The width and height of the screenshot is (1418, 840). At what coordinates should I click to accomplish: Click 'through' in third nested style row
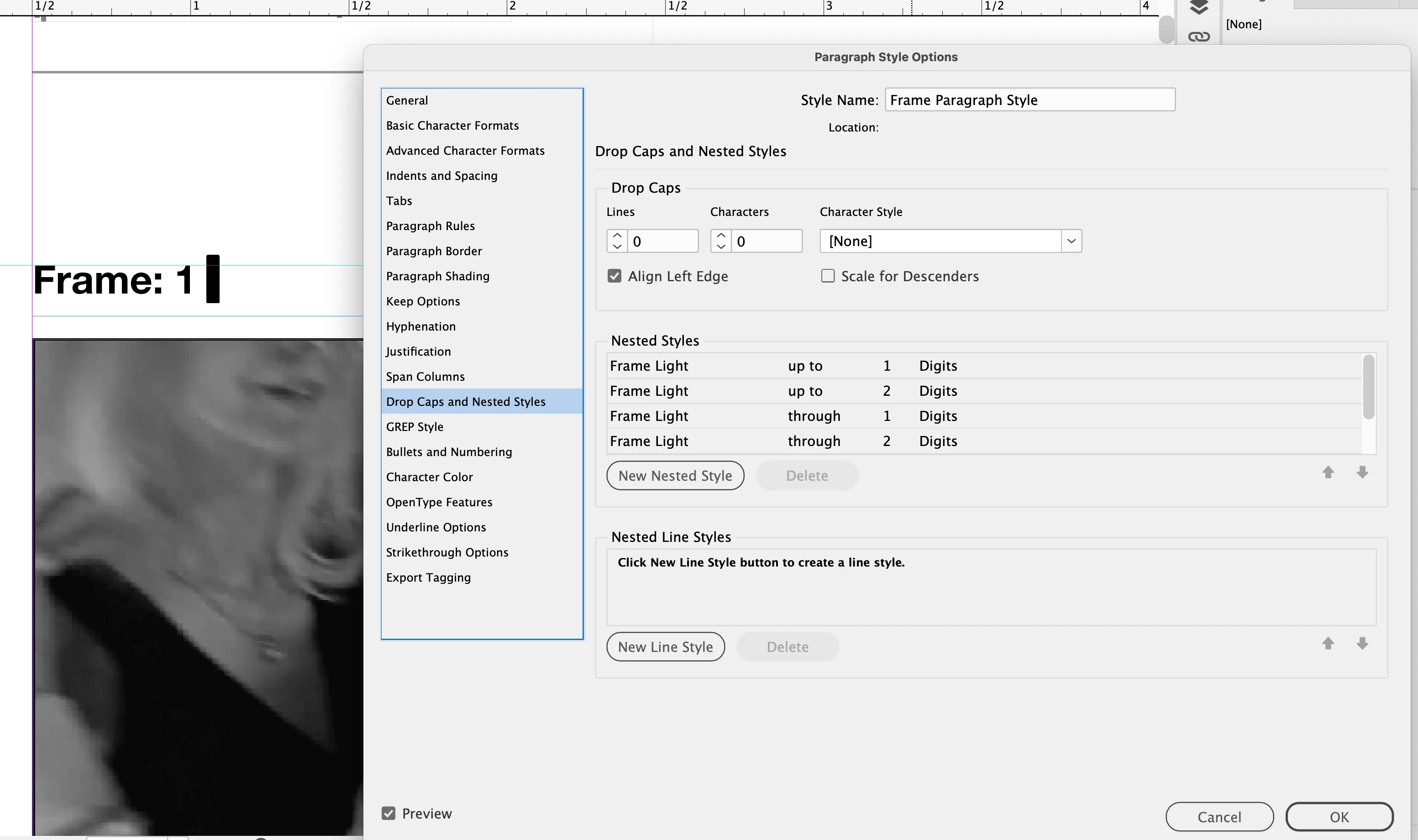(814, 416)
